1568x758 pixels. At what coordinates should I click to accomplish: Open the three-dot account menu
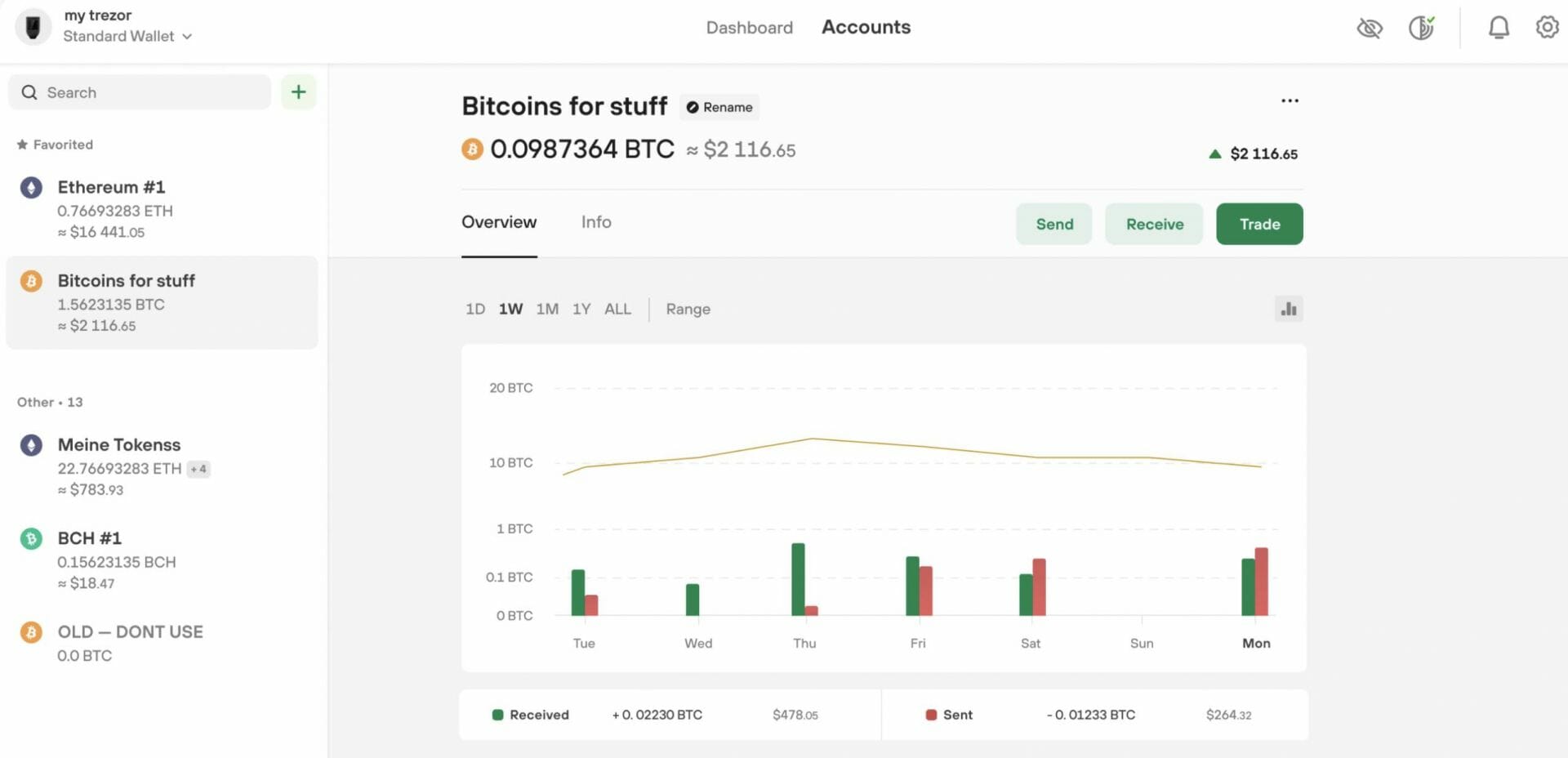point(1290,100)
